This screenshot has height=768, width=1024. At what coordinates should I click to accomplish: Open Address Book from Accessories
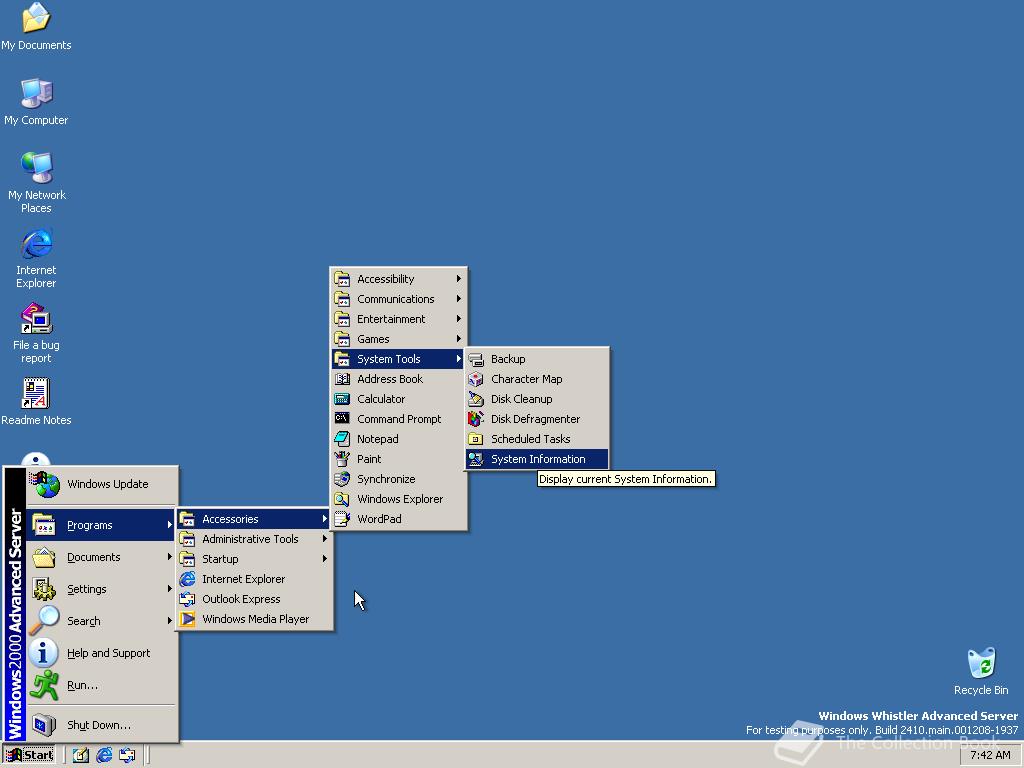(398, 379)
